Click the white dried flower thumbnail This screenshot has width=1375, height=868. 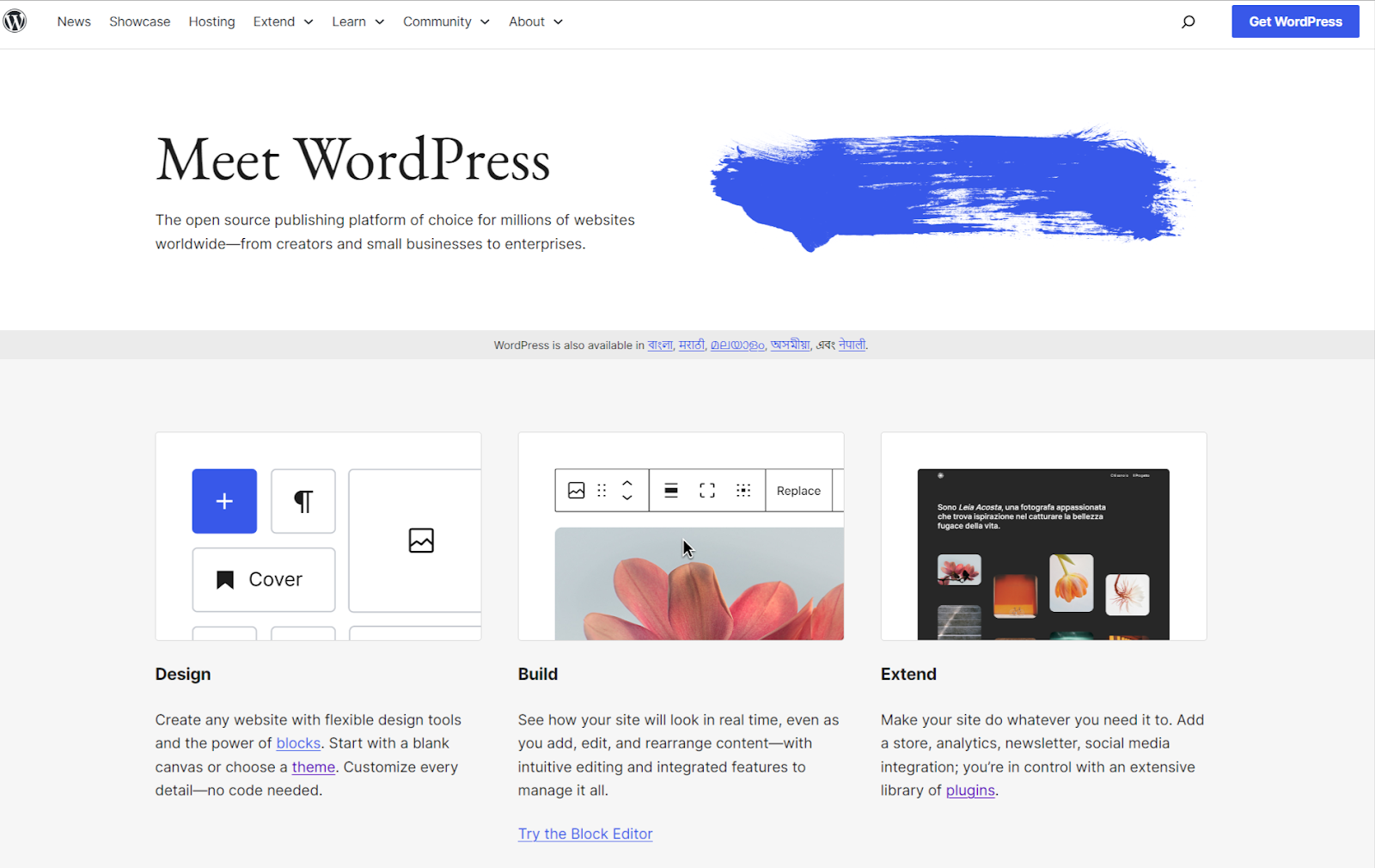[x=1127, y=595]
